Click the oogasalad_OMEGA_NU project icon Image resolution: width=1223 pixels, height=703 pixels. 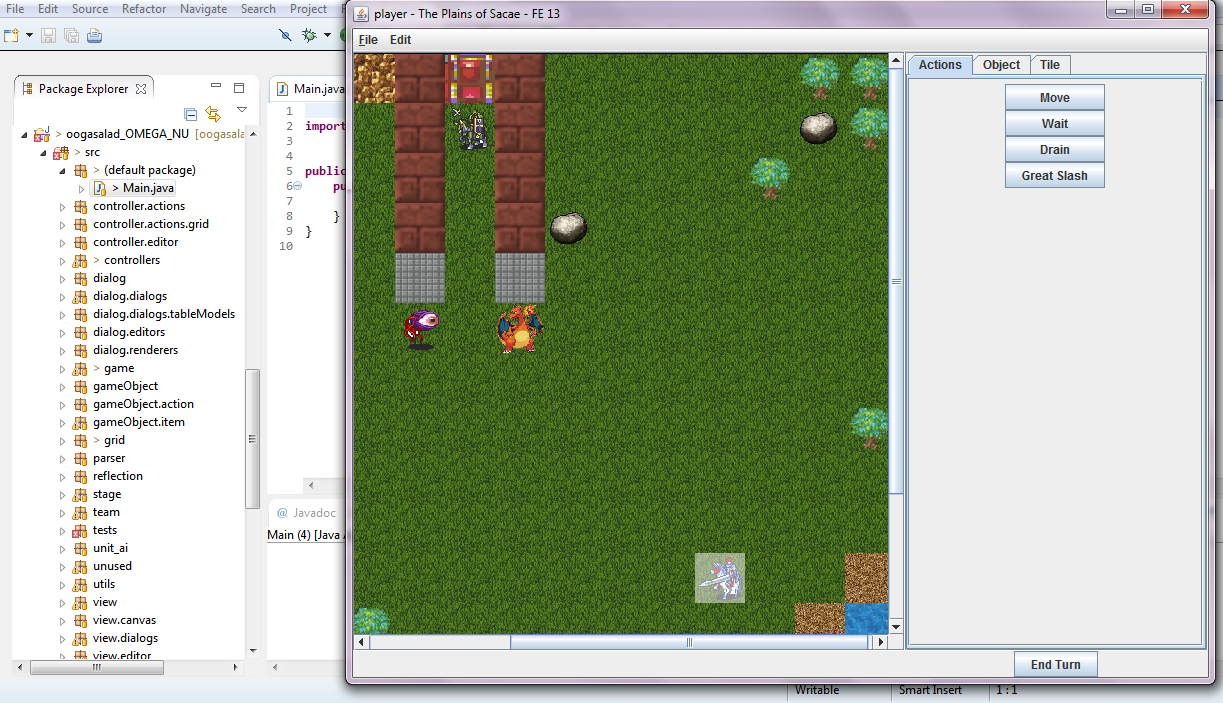pos(42,134)
